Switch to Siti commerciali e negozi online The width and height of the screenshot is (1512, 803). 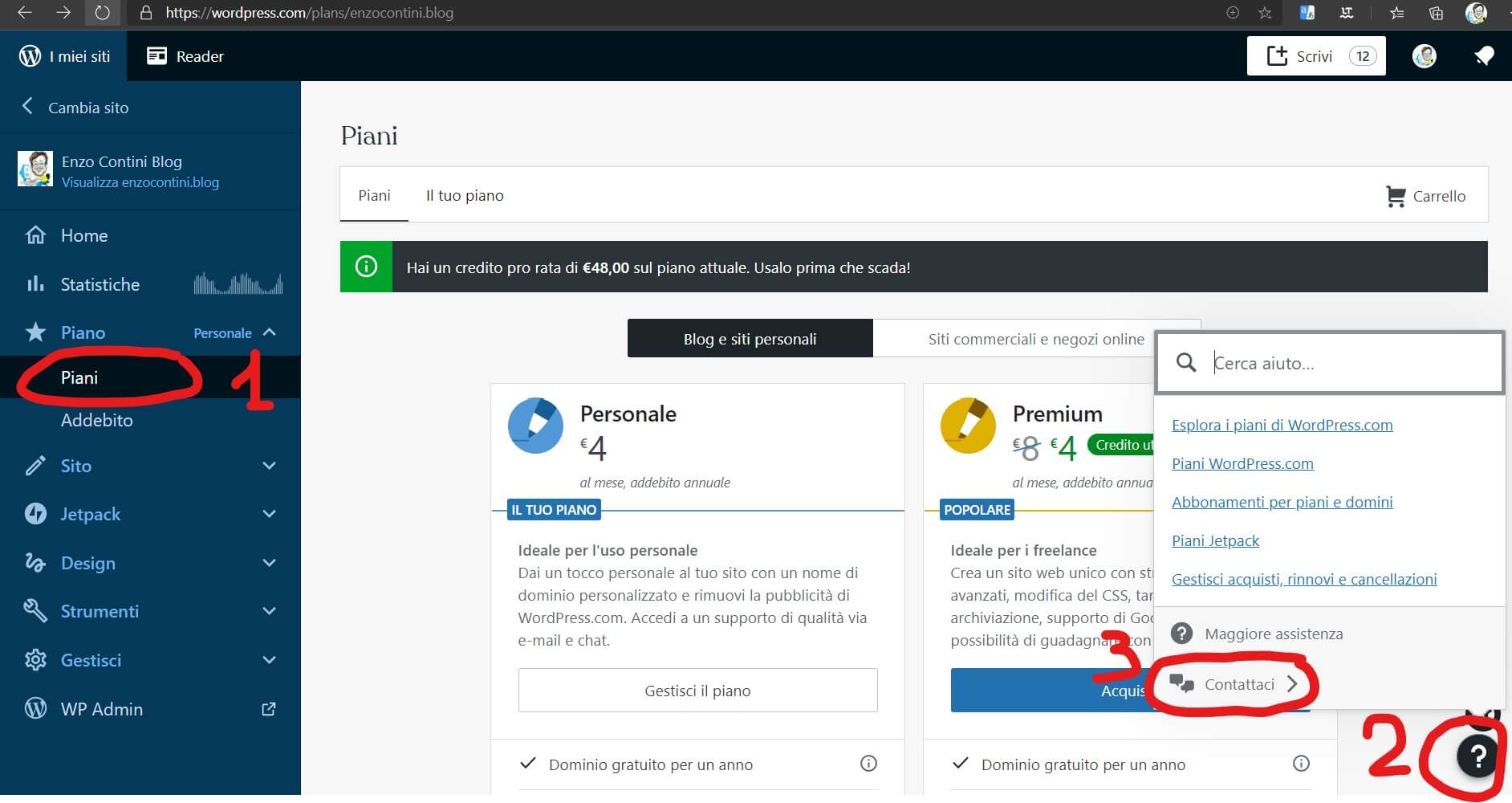tap(1035, 339)
